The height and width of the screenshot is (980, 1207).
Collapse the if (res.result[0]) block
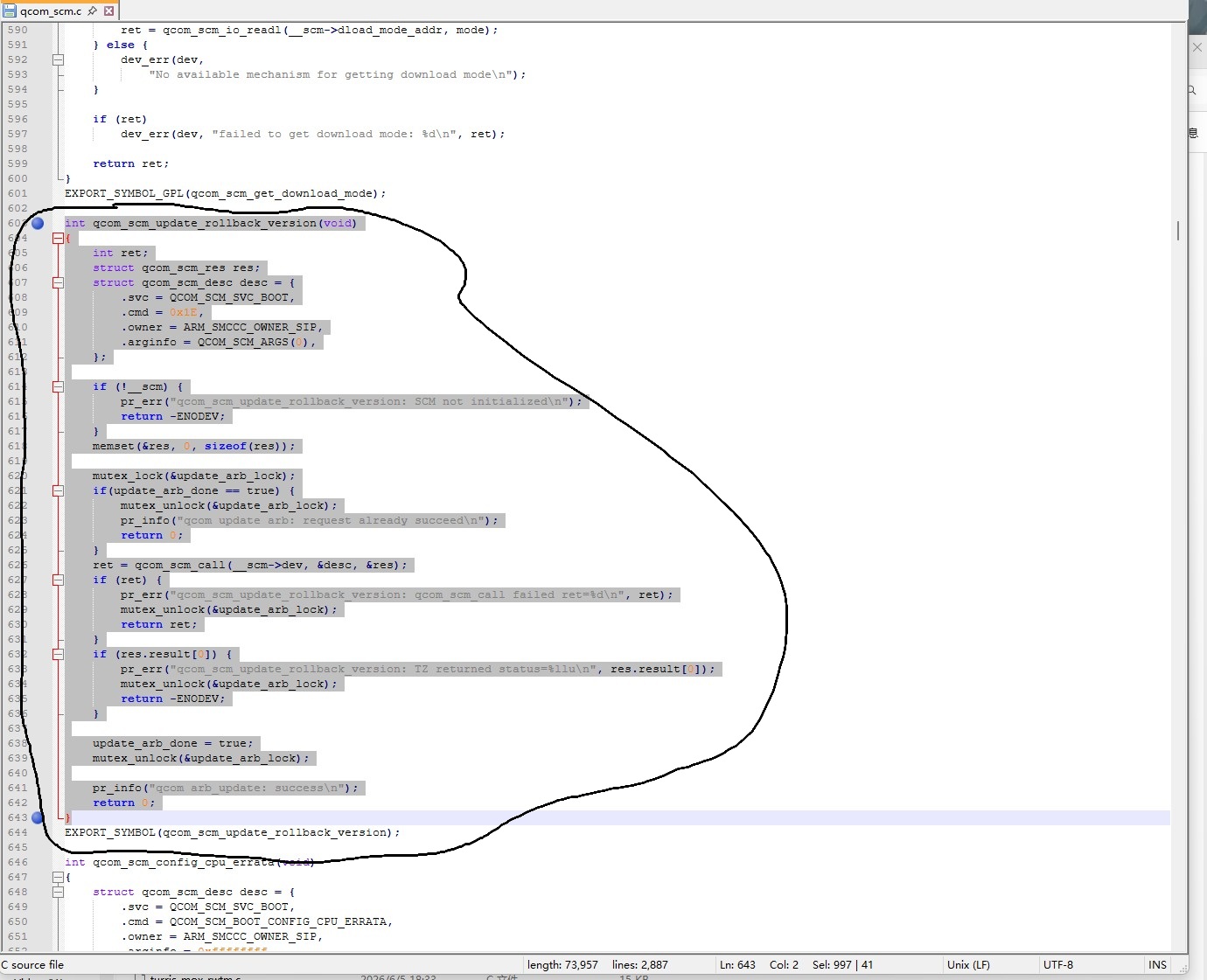pos(58,654)
